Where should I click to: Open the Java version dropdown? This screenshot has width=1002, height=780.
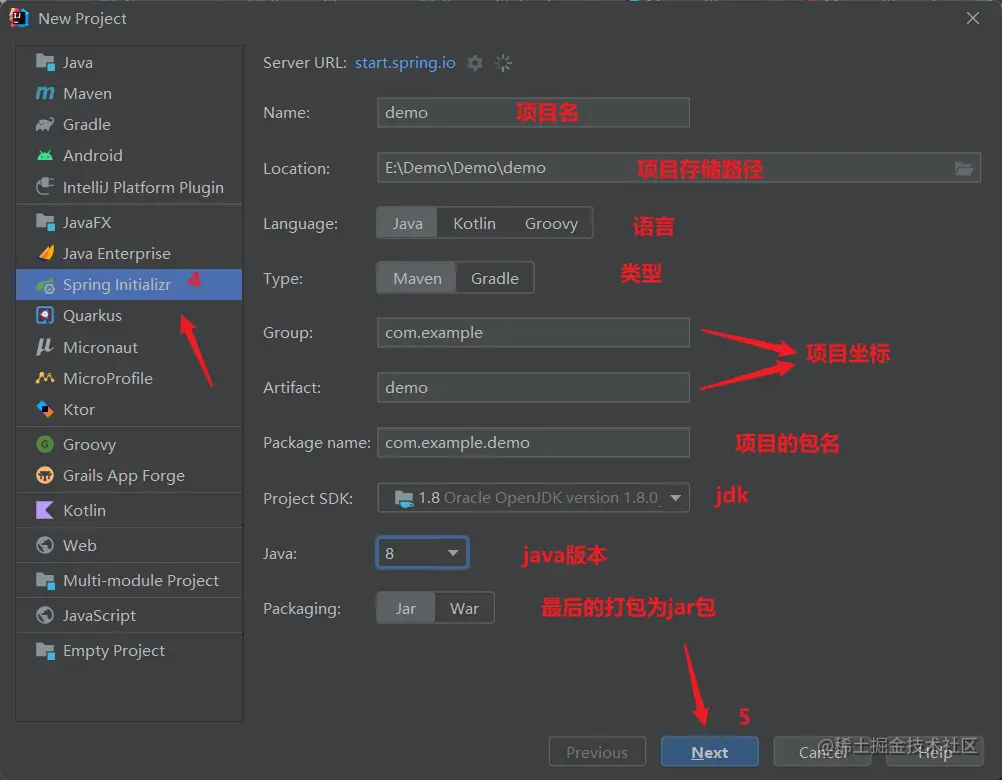tap(422, 553)
